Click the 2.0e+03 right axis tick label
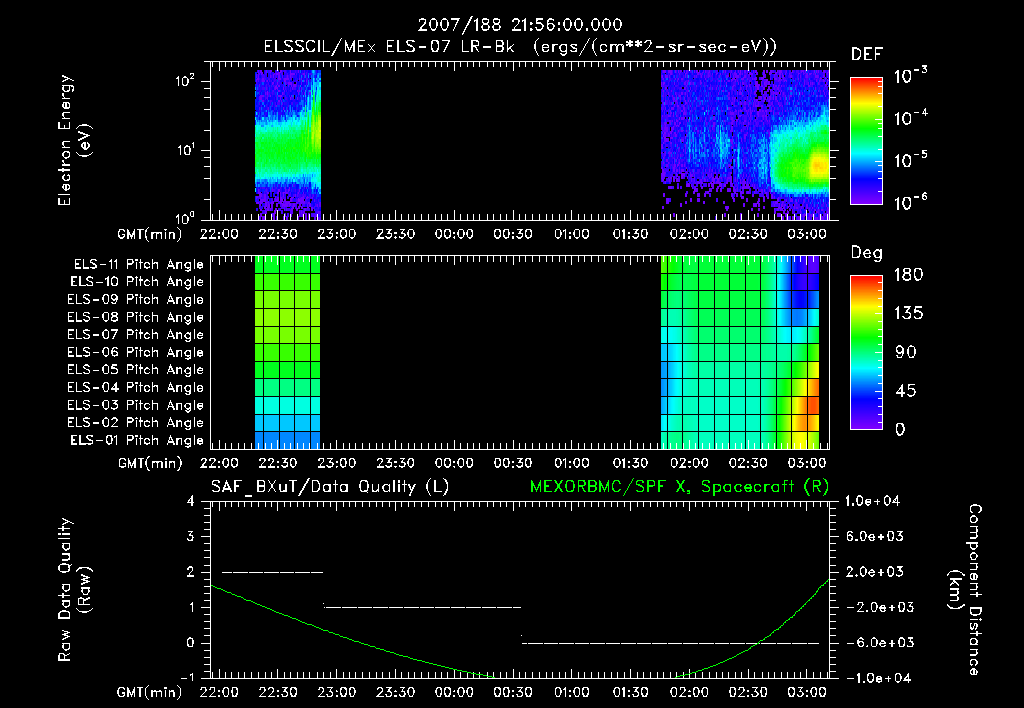1024x708 pixels. 876,571
